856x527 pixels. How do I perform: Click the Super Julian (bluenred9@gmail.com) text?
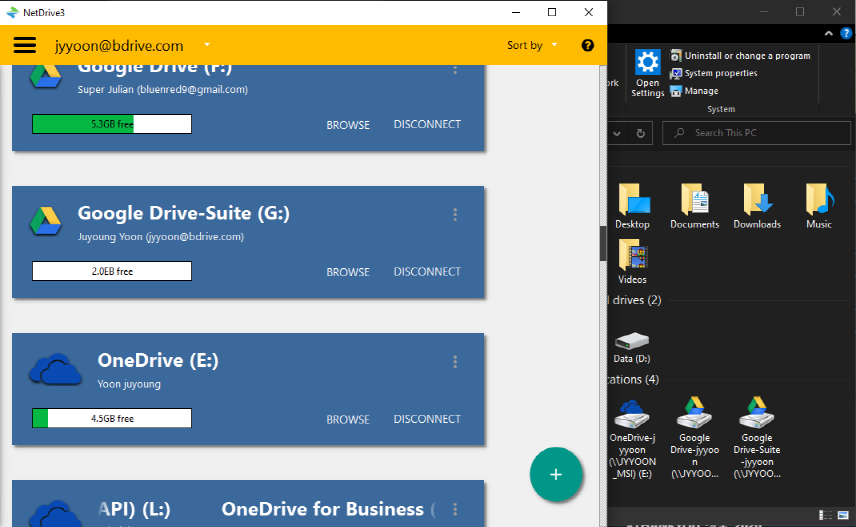click(163, 90)
